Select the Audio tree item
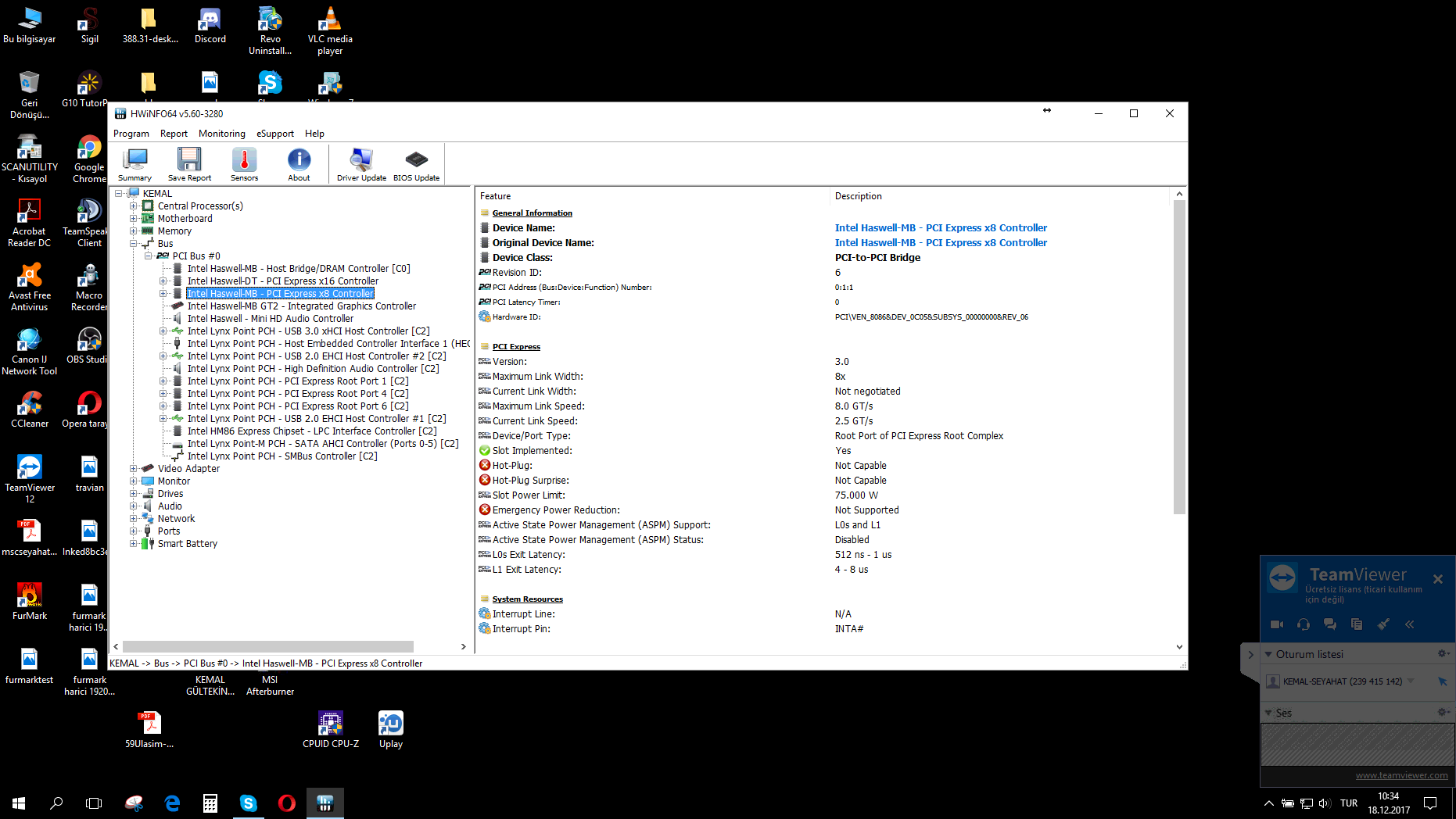Viewport: 1456px width, 819px height. tap(170, 506)
